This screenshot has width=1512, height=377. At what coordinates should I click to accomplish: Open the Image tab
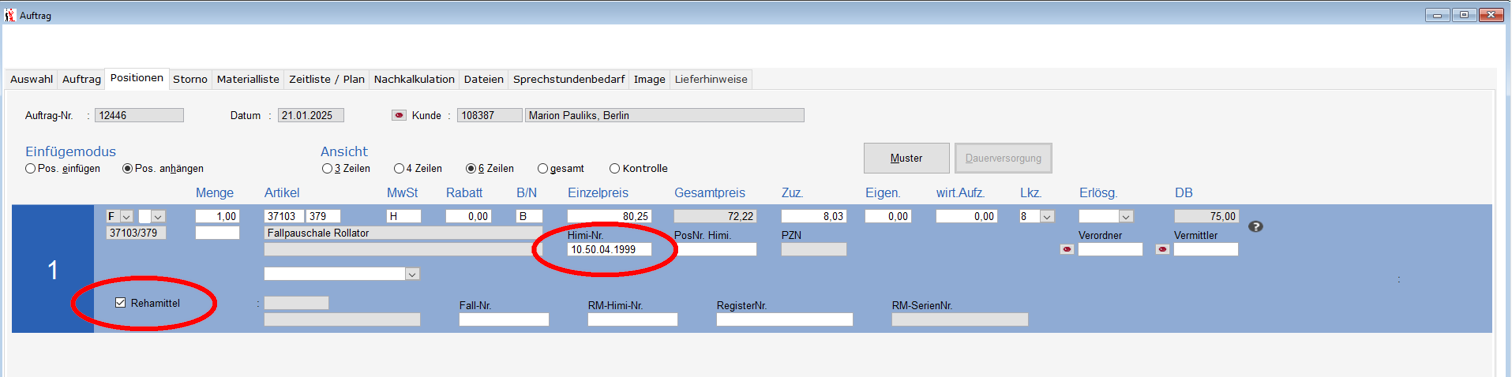pyautogui.click(x=649, y=79)
